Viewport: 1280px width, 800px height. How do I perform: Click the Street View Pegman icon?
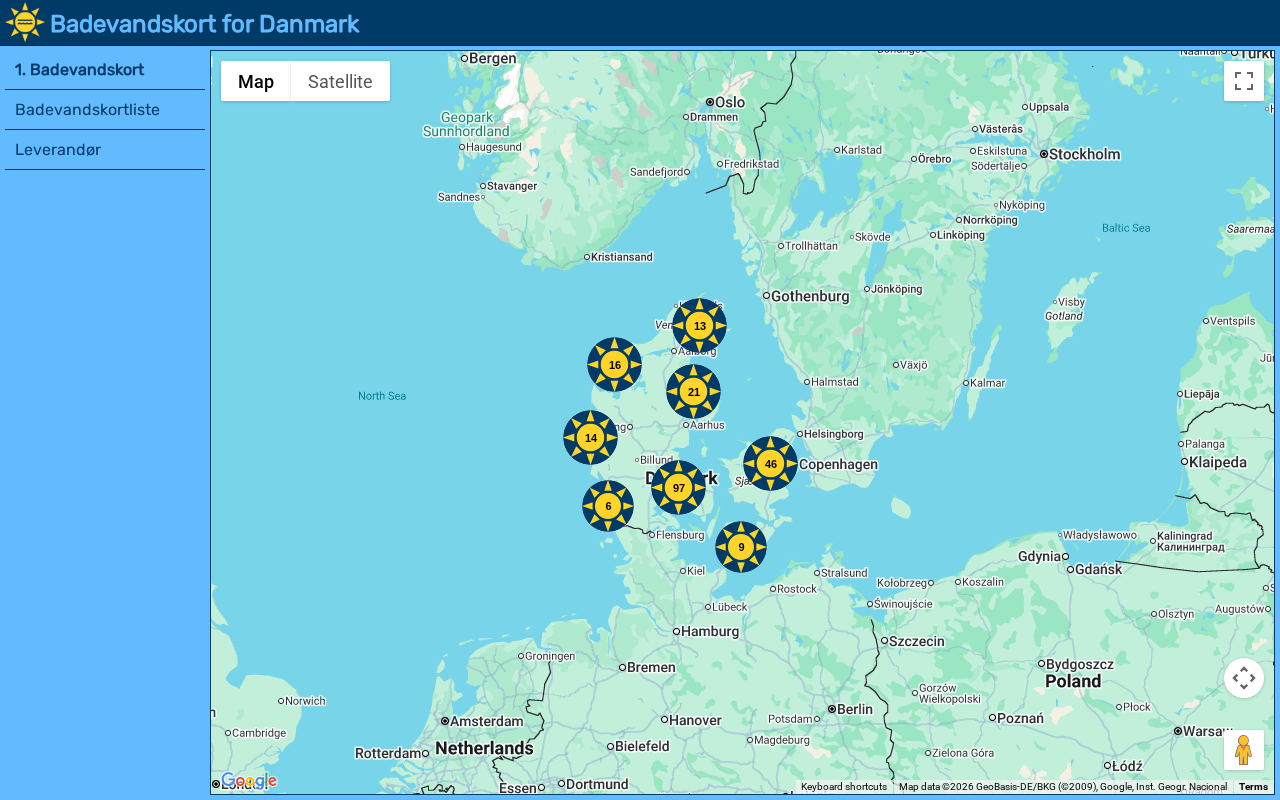coord(1244,750)
